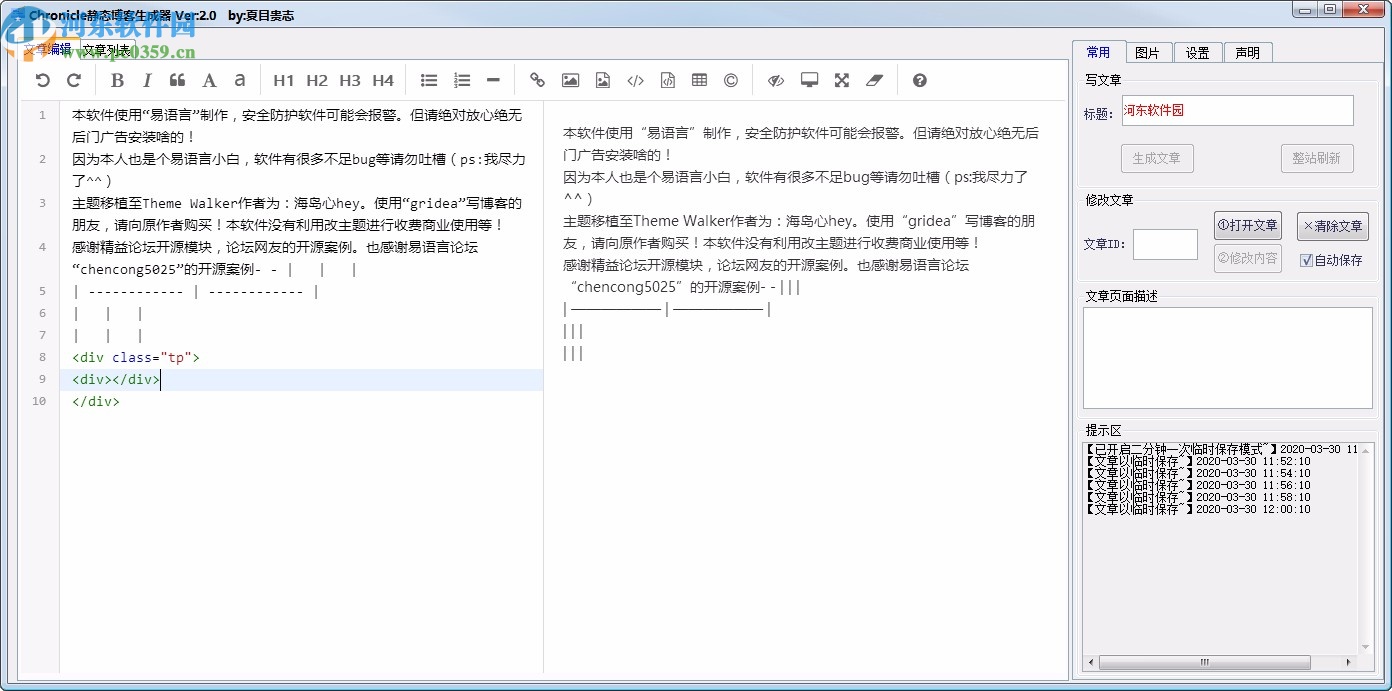
Task: Insert a block quote
Action: point(177,80)
